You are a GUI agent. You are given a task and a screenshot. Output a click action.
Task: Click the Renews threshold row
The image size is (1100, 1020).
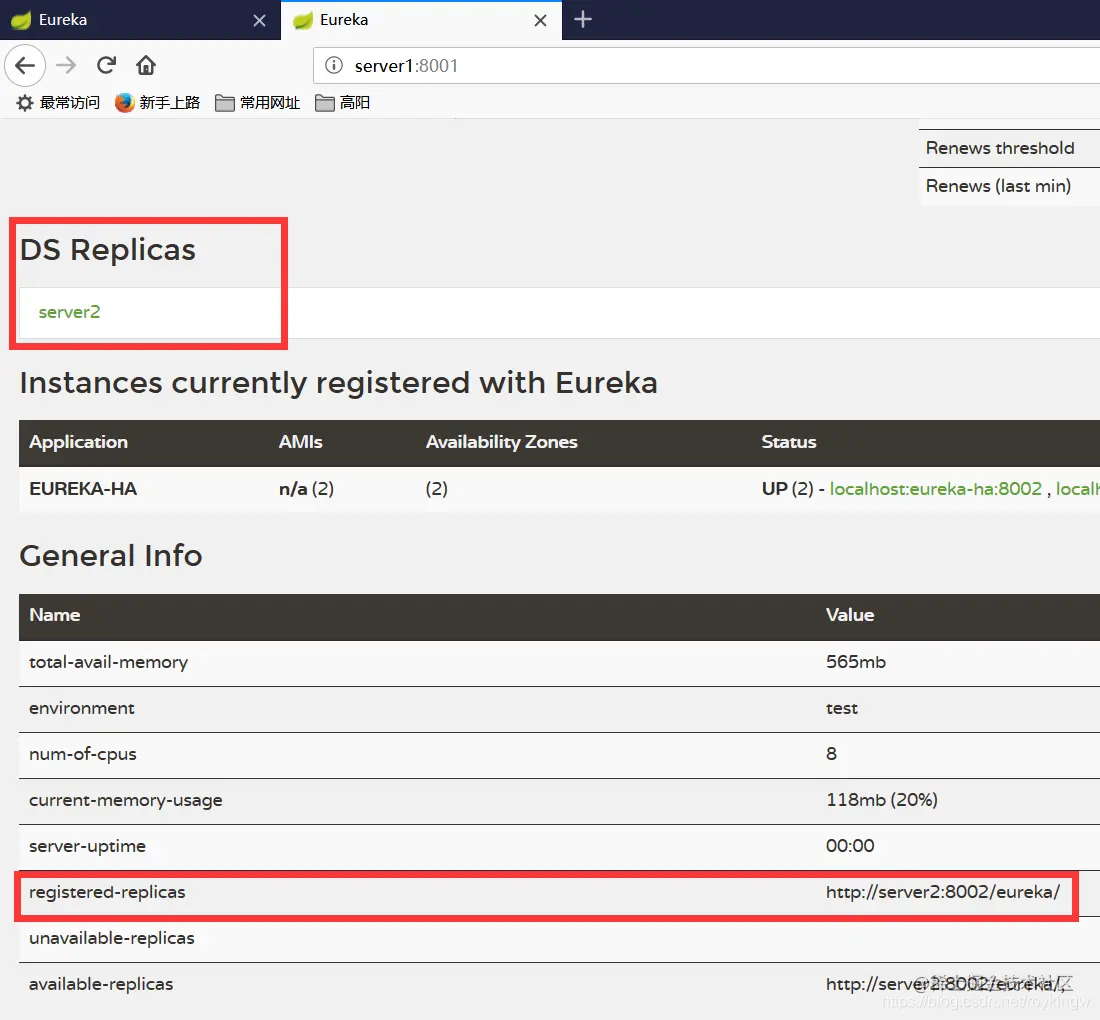tap(1009, 148)
